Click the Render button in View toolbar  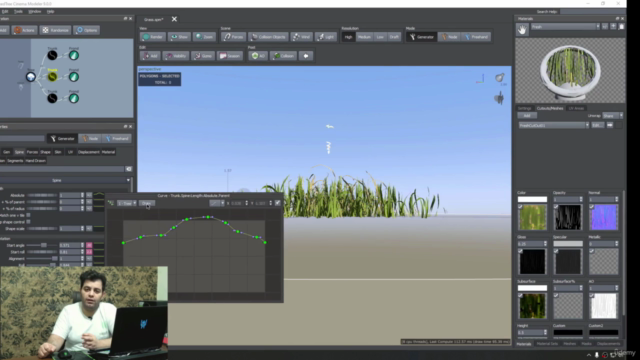(x=153, y=37)
